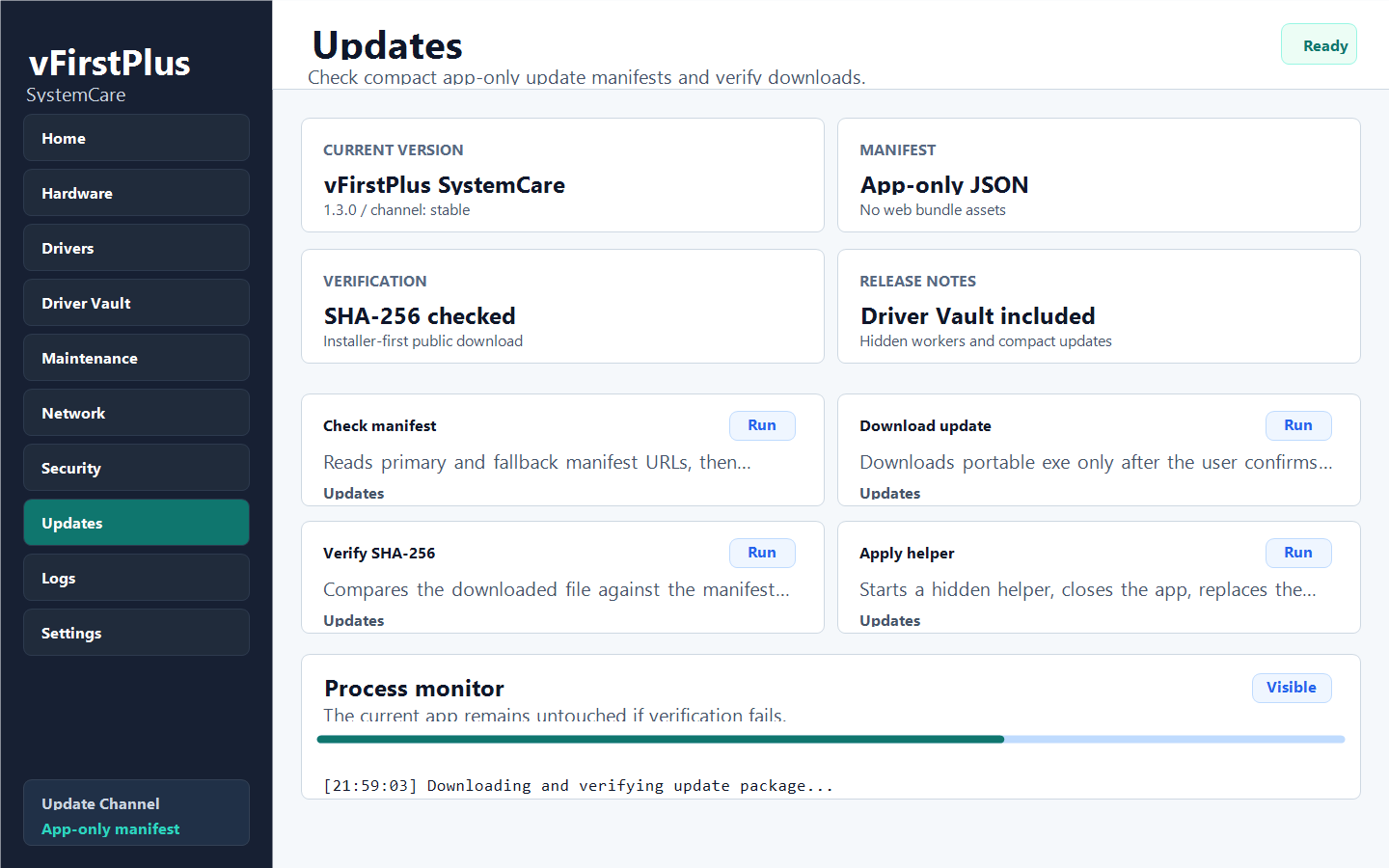1389x868 pixels.
Task: Click the Current Version info card
Action: click(x=562, y=175)
